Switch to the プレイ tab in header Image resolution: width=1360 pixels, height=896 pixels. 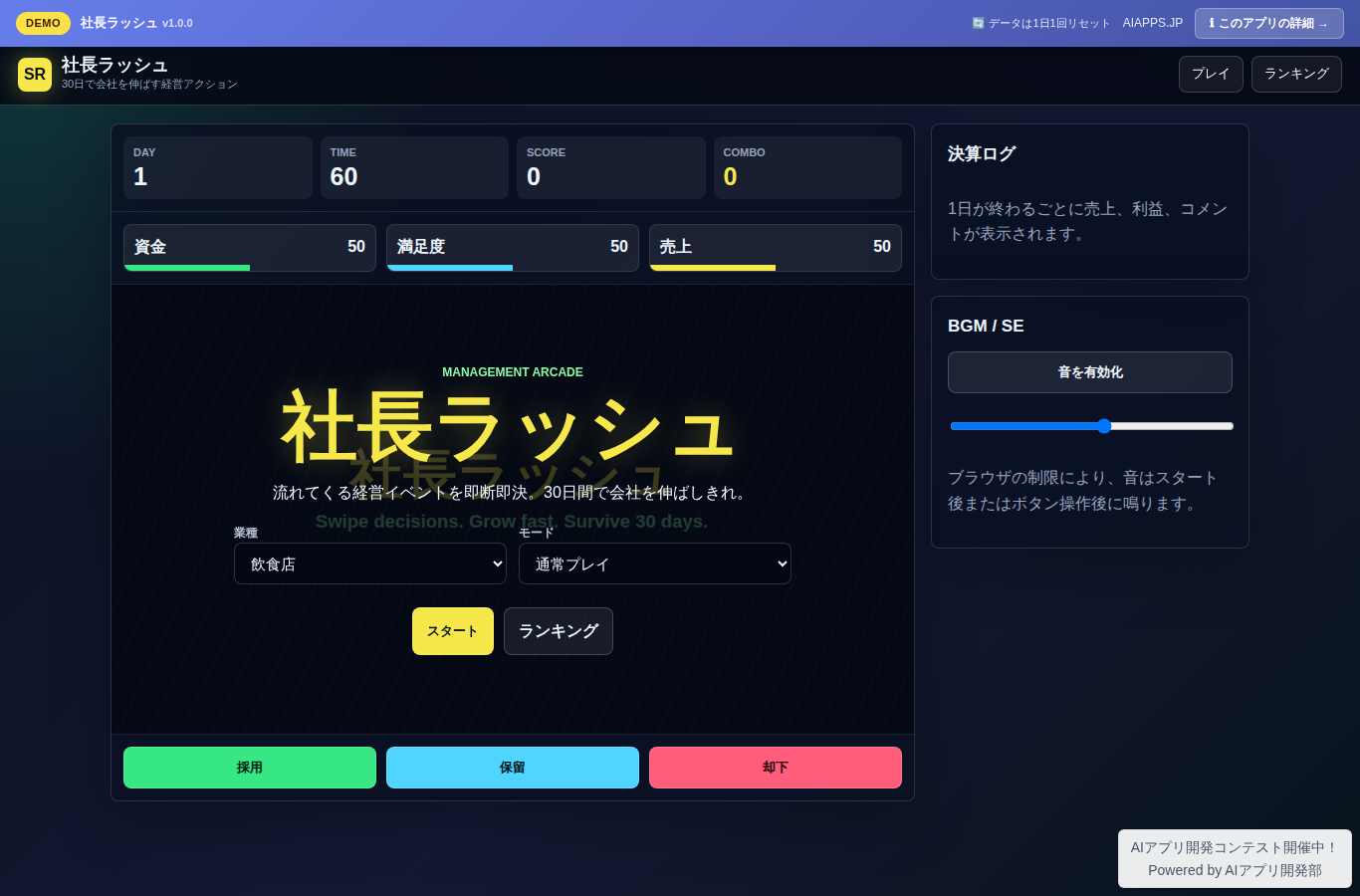(1211, 74)
